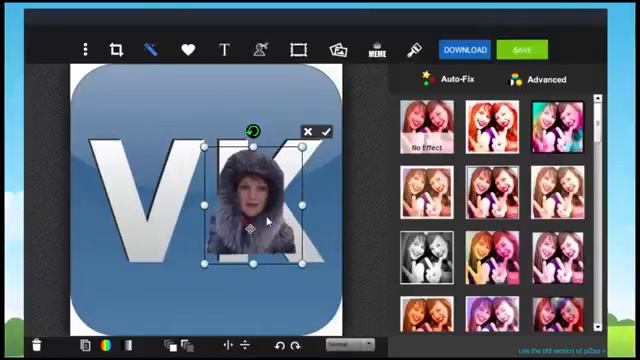640x360 pixels.
Task: Cancel the selection with the X button
Action: pos(308,131)
